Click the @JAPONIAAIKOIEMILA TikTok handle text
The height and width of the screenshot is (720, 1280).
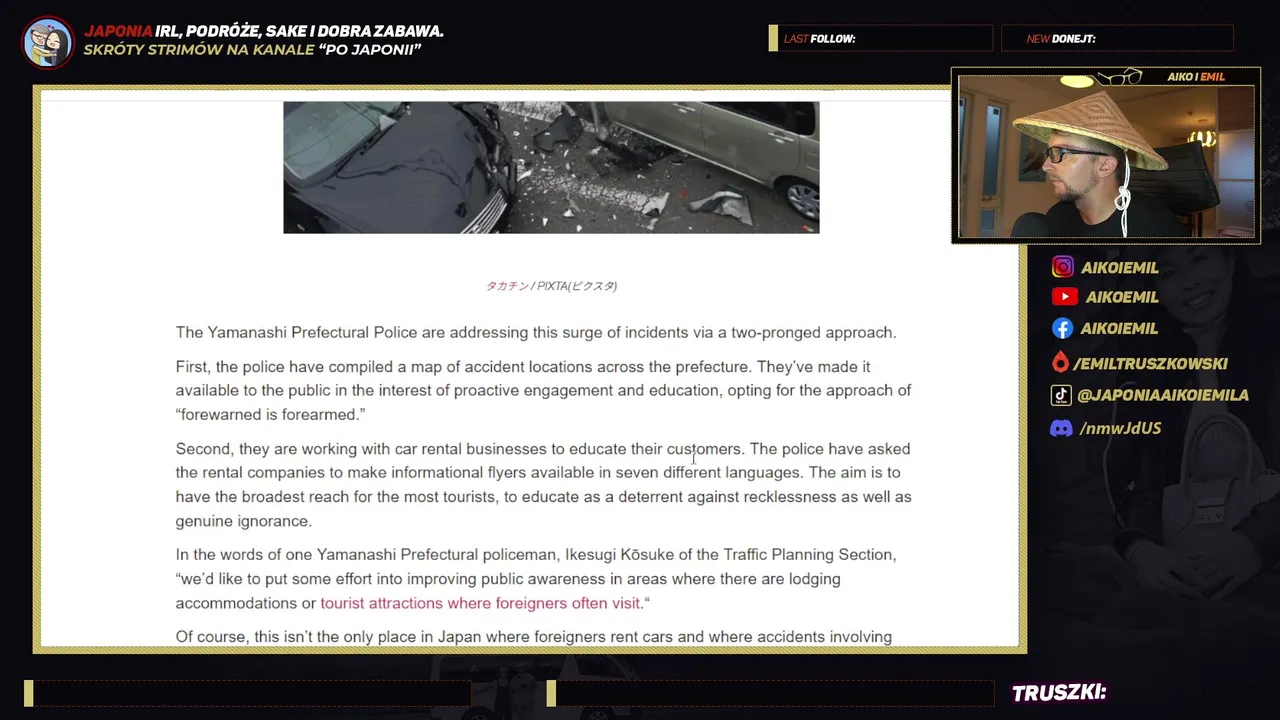point(1163,395)
